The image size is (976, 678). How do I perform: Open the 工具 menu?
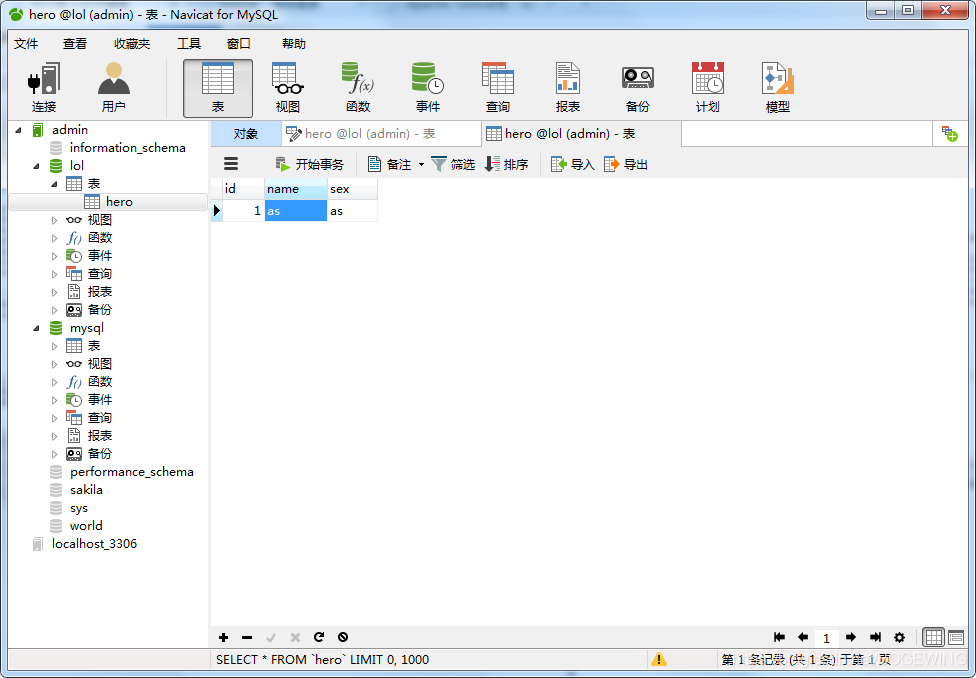pyautogui.click(x=189, y=44)
